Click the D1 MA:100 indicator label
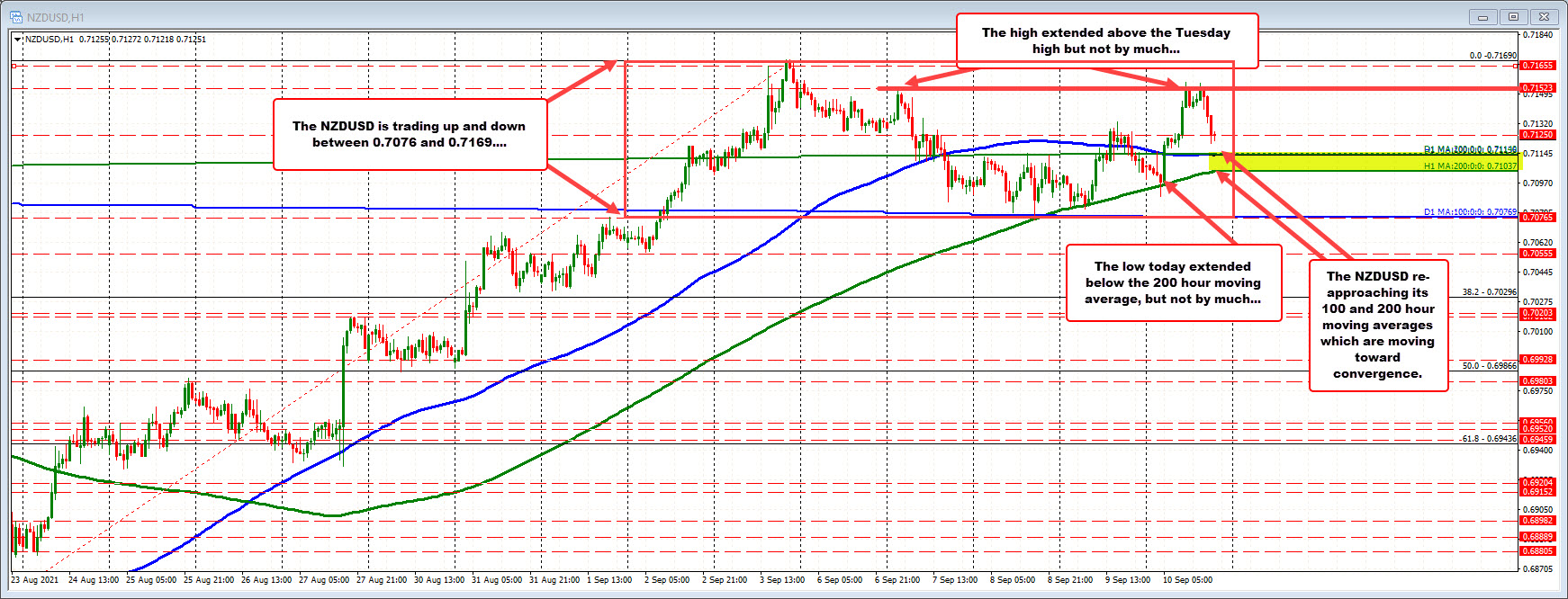Image resolution: width=1568 pixels, height=599 pixels. click(x=1469, y=212)
